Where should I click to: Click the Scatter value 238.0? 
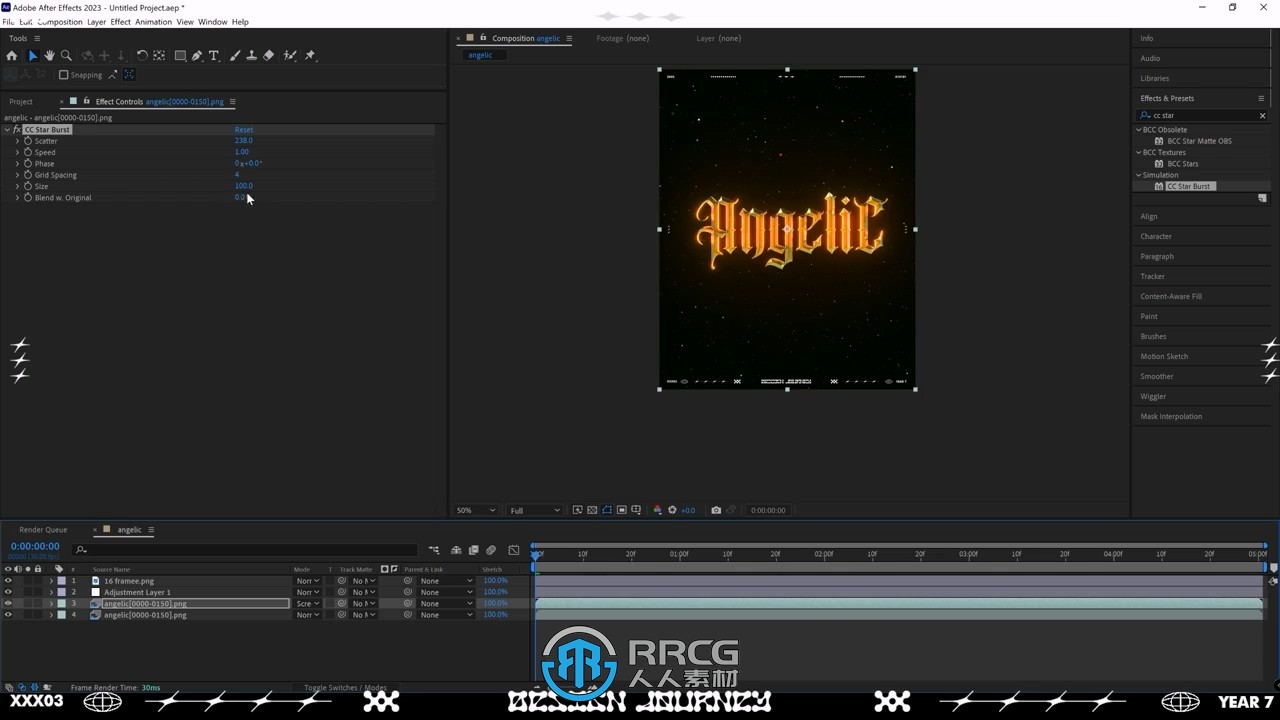(243, 141)
